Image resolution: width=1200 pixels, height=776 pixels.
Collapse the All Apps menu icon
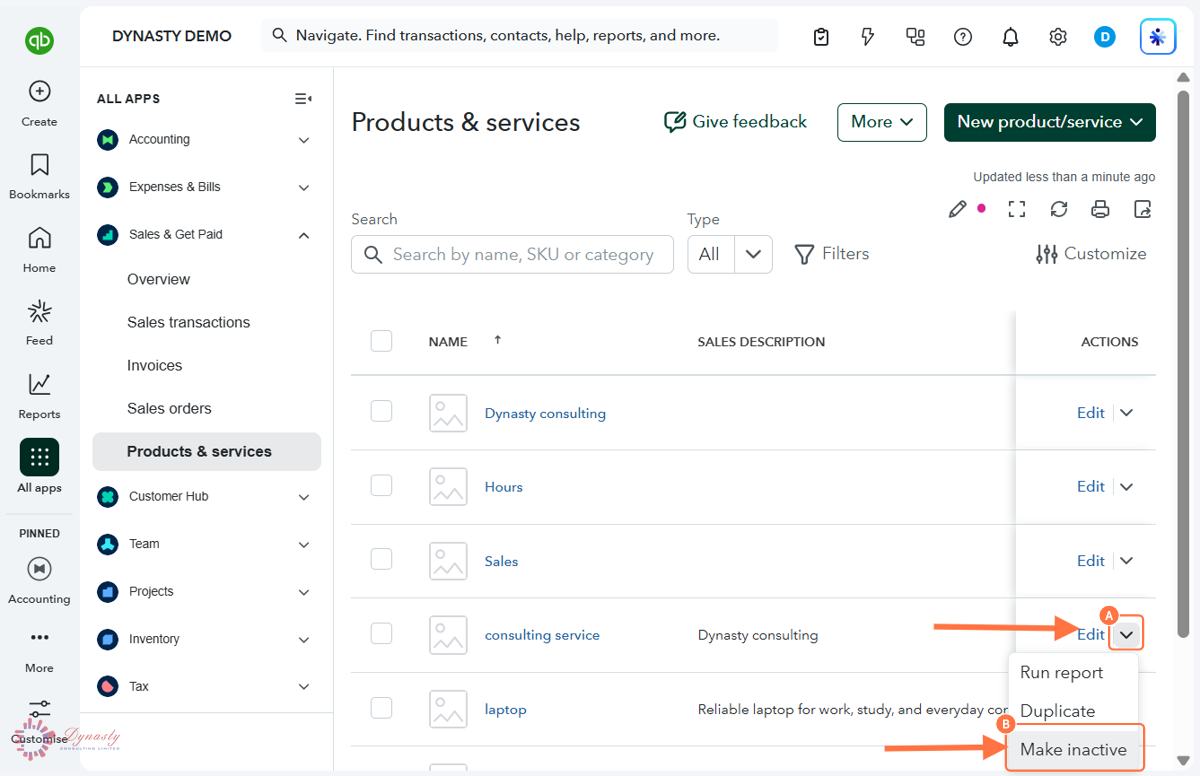(x=303, y=99)
